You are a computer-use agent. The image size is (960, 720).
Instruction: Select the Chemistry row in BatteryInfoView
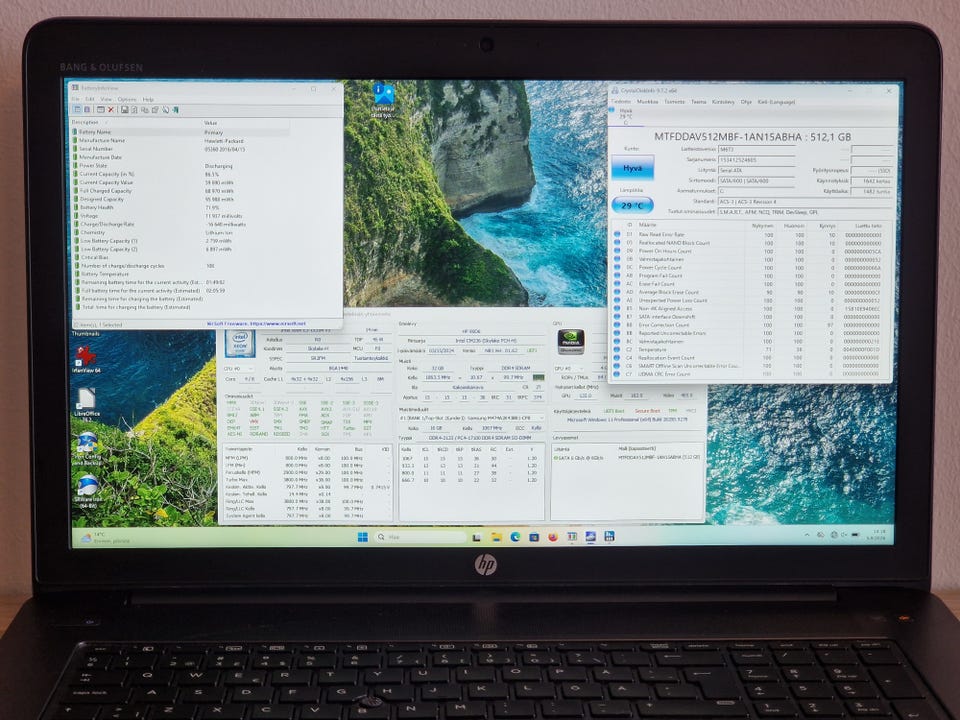(181, 232)
